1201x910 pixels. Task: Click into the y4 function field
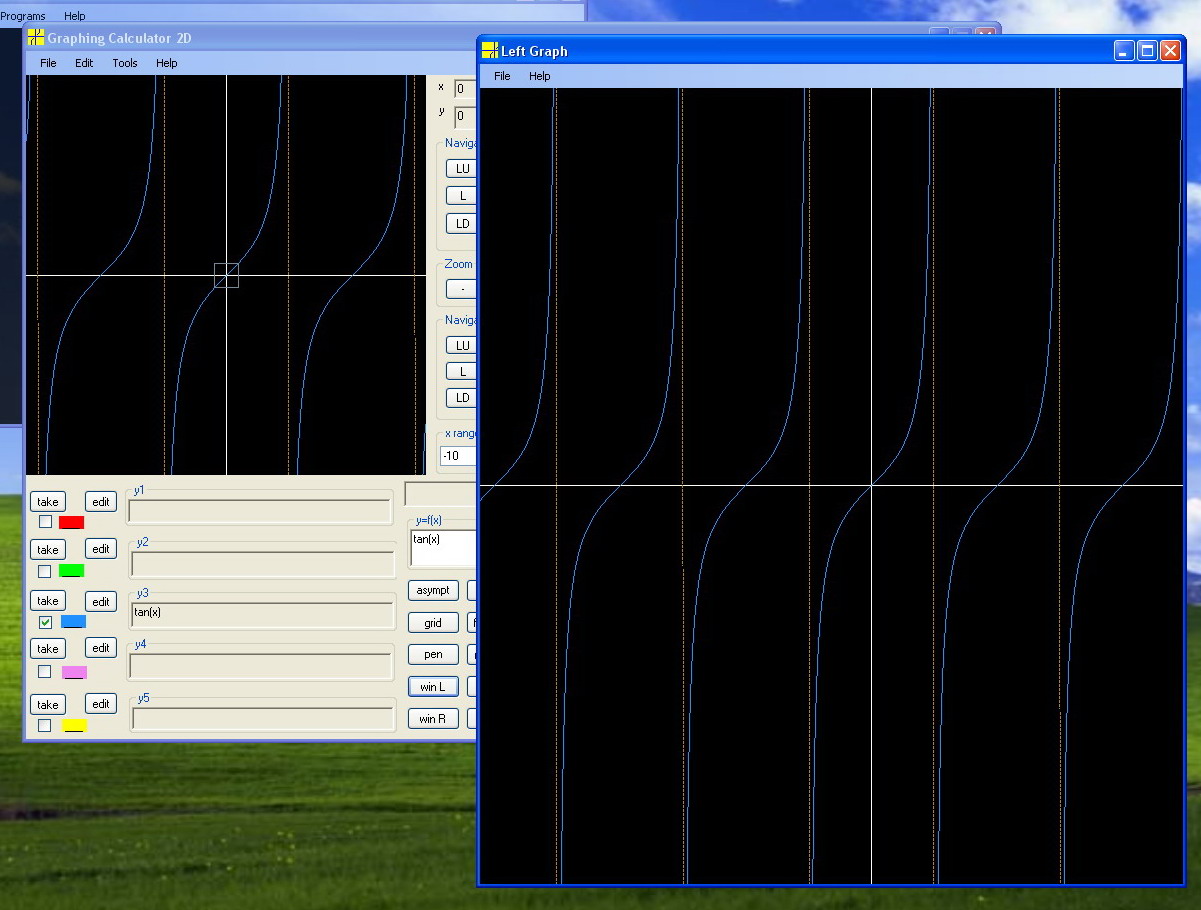pos(261,666)
